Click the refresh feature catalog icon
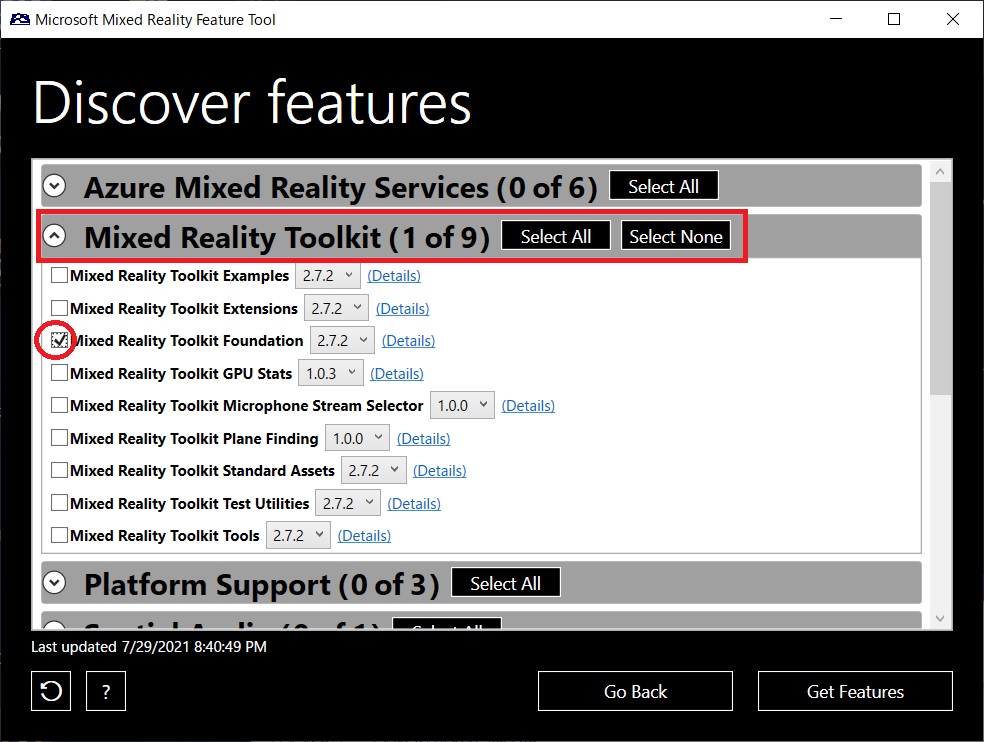The width and height of the screenshot is (984, 742). coord(51,691)
